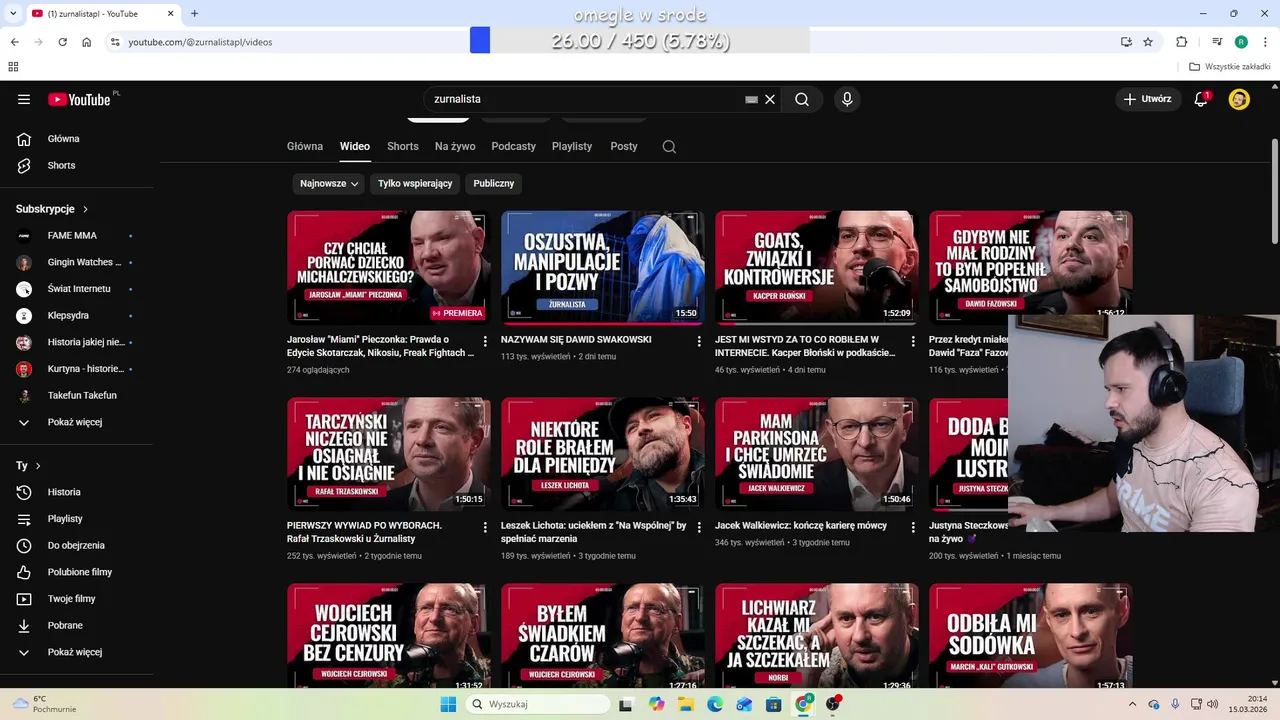The height and width of the screenshot is (720, 1280).
Task: Open more options for Pierwszy wywiad po wyborach
Action: [x=485, y=527]
